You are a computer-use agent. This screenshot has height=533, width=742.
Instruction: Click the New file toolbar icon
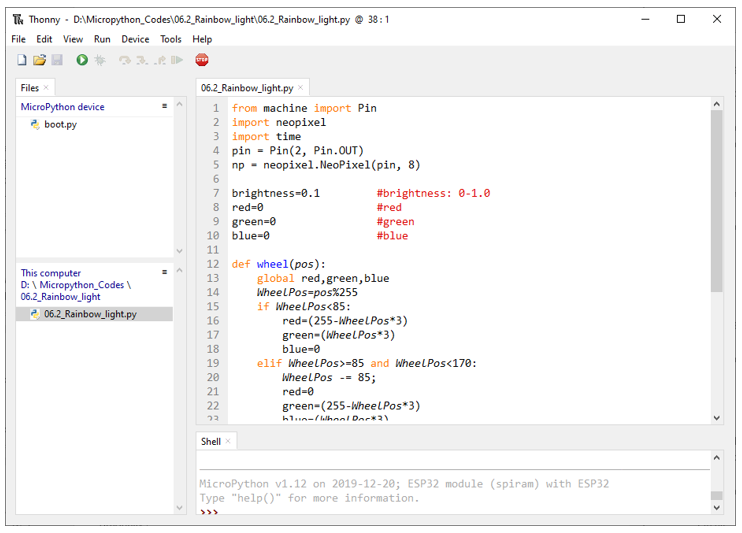tap(22, 60)
